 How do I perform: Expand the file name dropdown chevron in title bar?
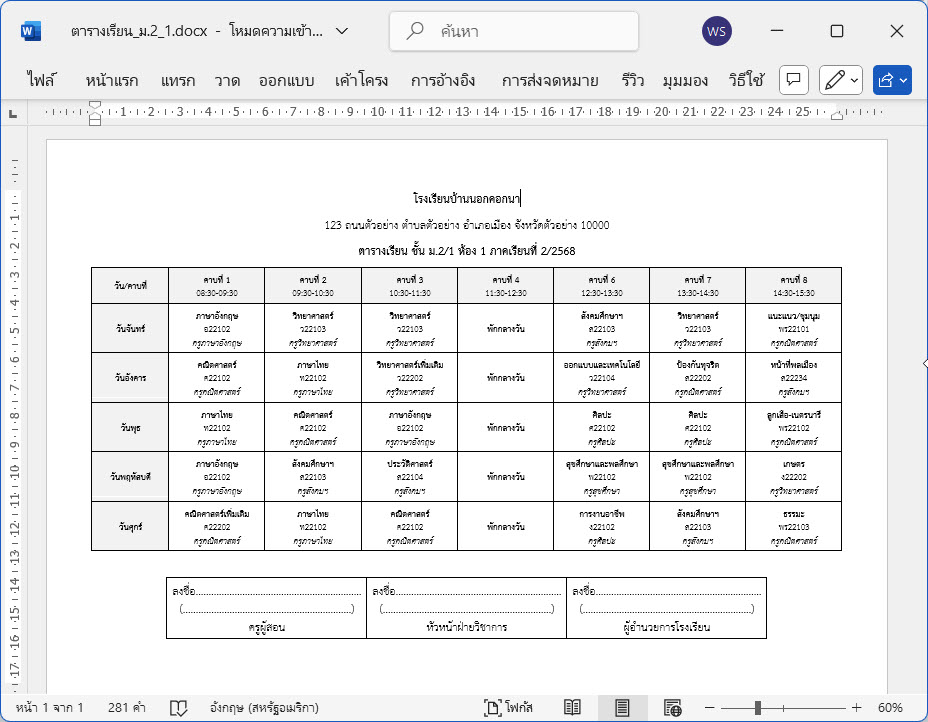(x=342, y=31)
